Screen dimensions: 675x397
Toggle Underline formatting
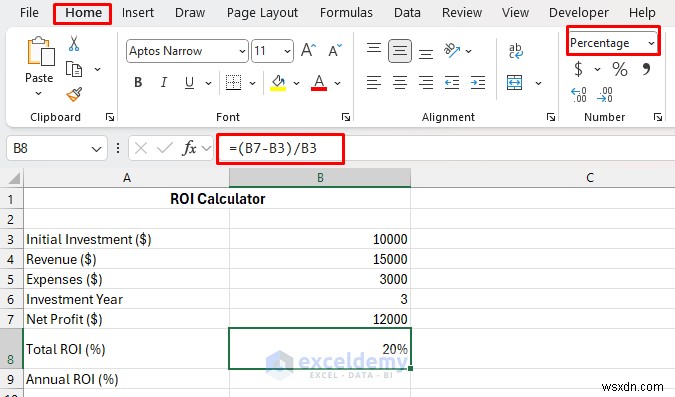(x=189, y=83)
